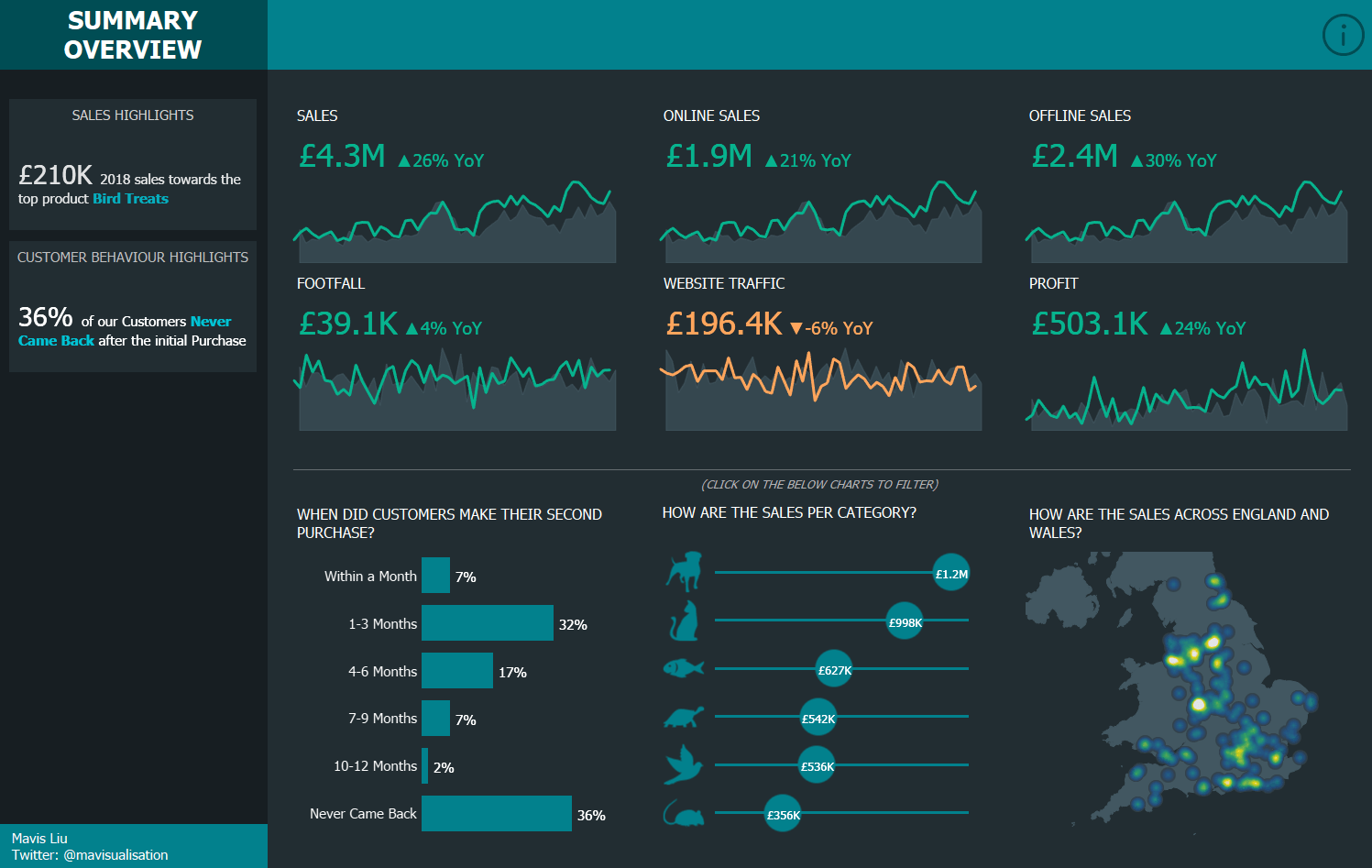The image size is (1372, 868).
Task: Select the cat category icon
Action: click(x=684, y=621)
